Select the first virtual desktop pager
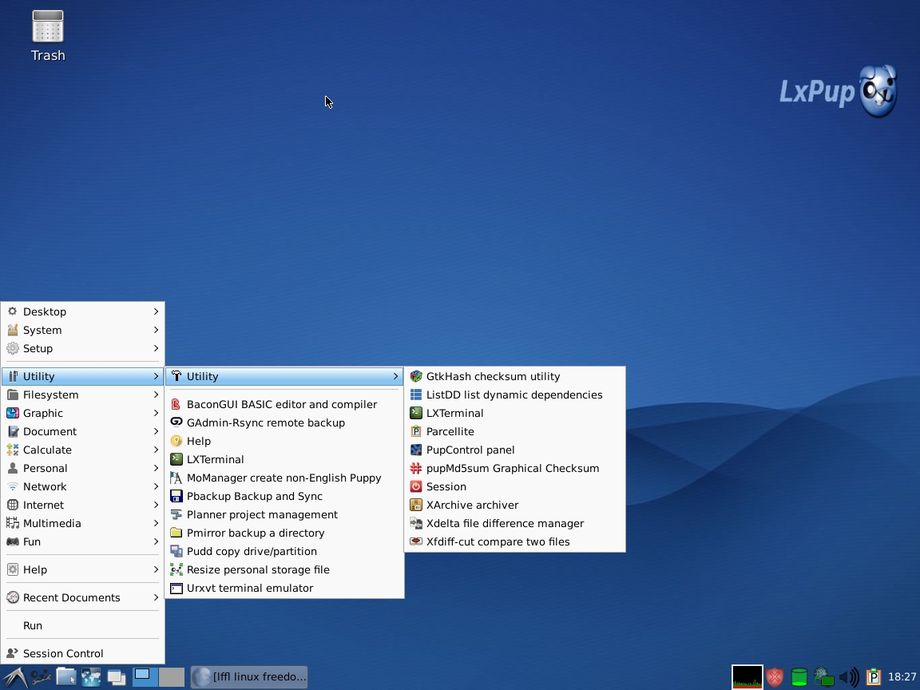Image resolution: width=920 pixels, height=690 pixels. pyautogui.click(x=145, y=677)
